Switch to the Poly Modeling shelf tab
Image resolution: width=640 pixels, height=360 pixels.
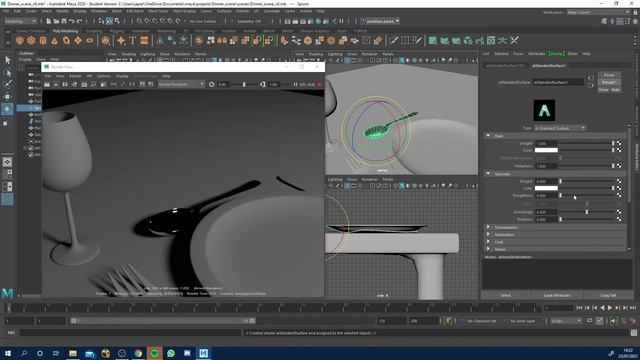click(65, 31)
